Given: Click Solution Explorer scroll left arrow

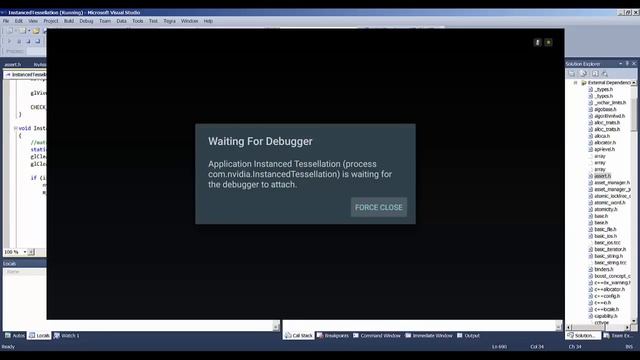Looking at the screenshot, I should (x=569, y=327).
